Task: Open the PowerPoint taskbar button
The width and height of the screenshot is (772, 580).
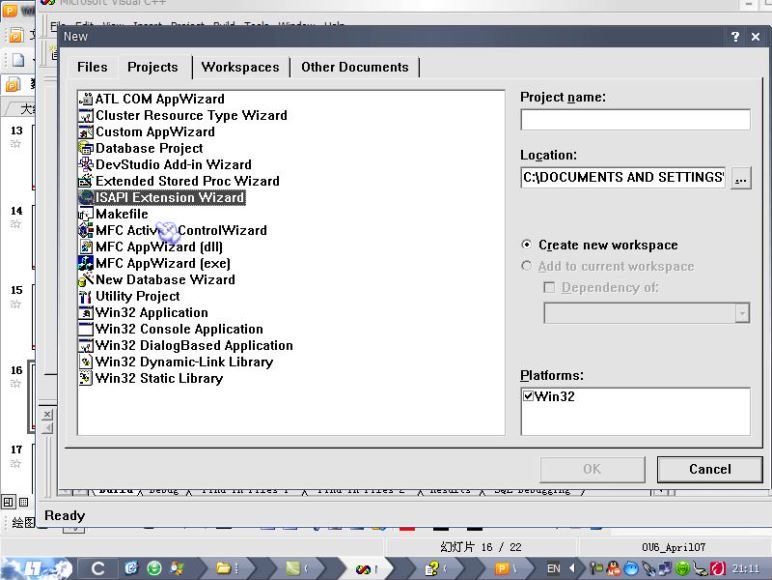Action: tap(505, 569)
